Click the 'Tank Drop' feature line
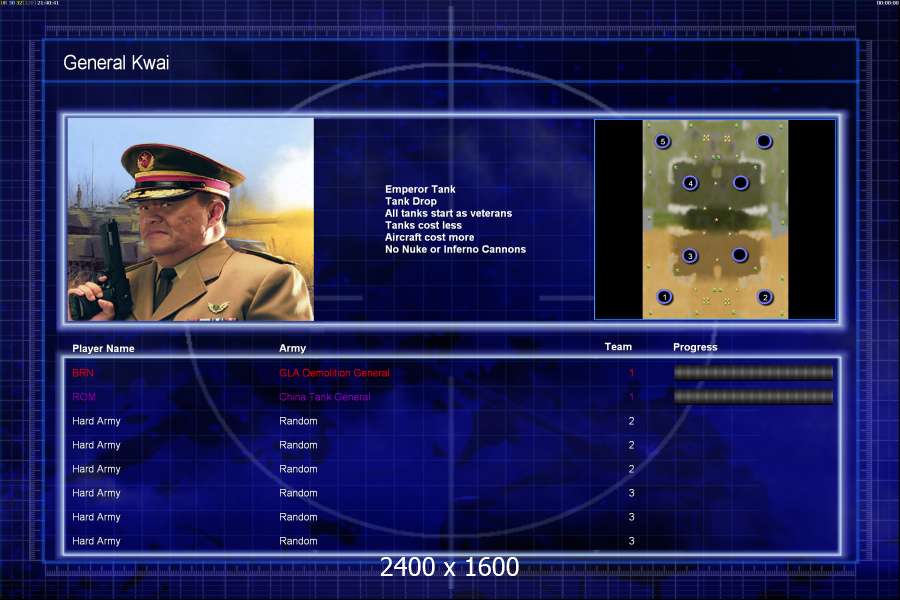Viewport: 900px width, 600px height. [411, 202]
